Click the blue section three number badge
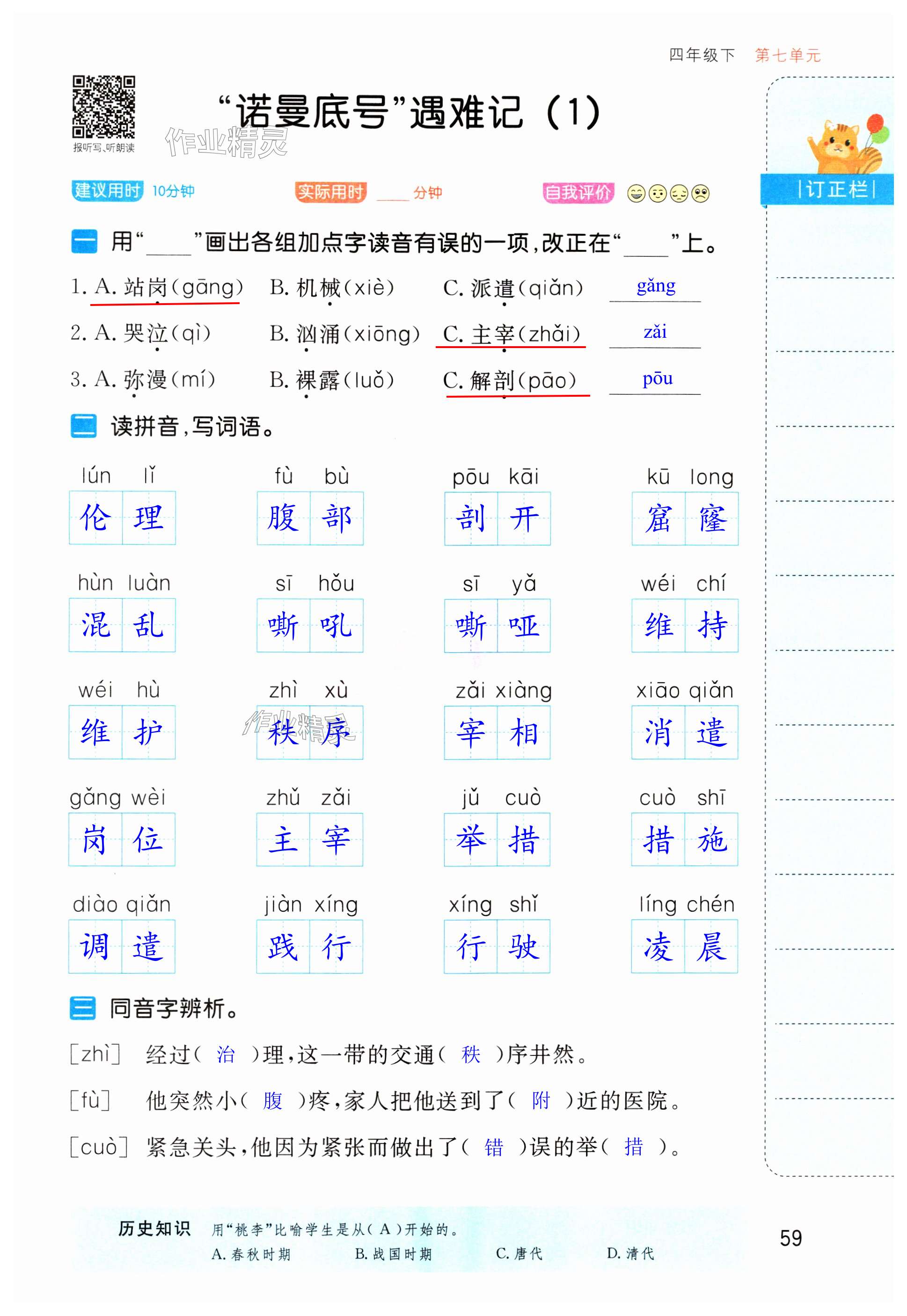The image size is (907, 1316). point(83,1009)
